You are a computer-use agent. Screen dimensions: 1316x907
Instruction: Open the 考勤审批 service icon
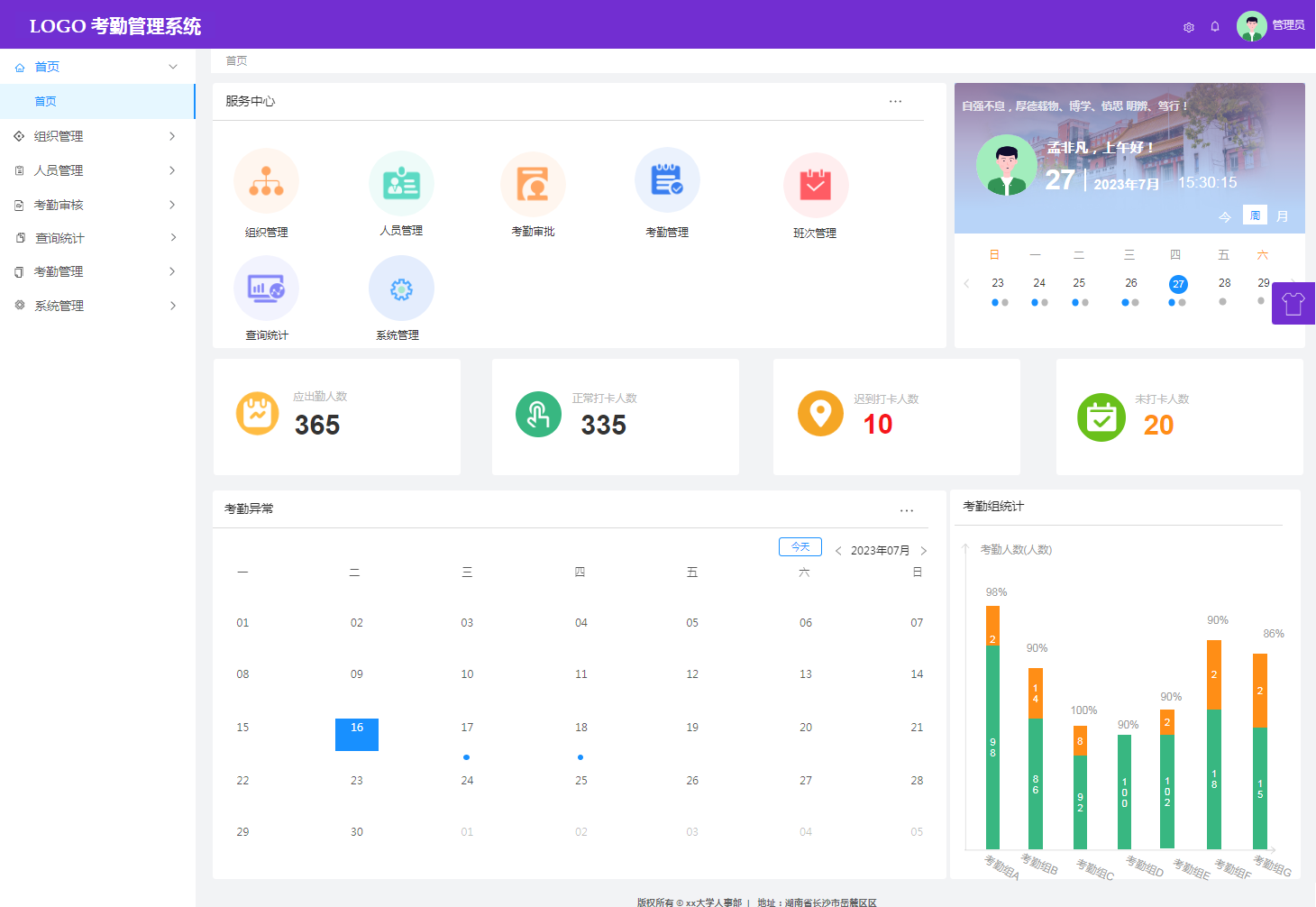[x=533, y=183]
